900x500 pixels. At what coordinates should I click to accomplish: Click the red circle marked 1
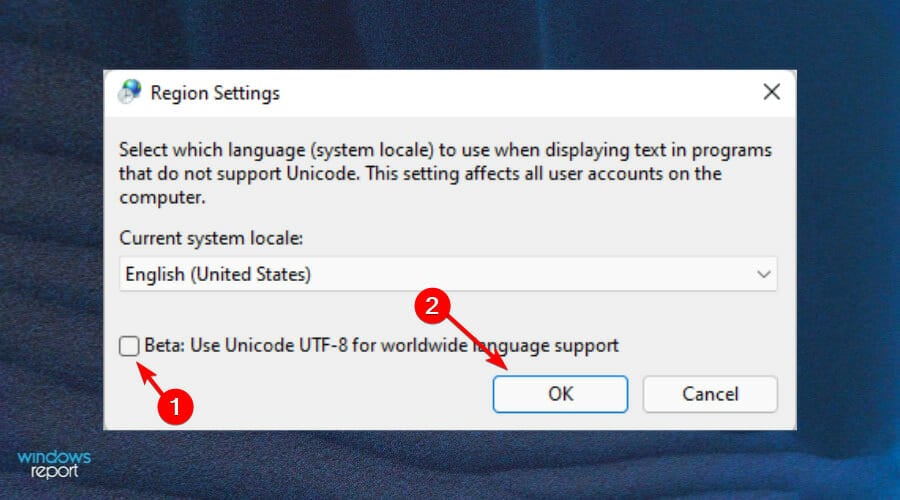click(175, 406)
